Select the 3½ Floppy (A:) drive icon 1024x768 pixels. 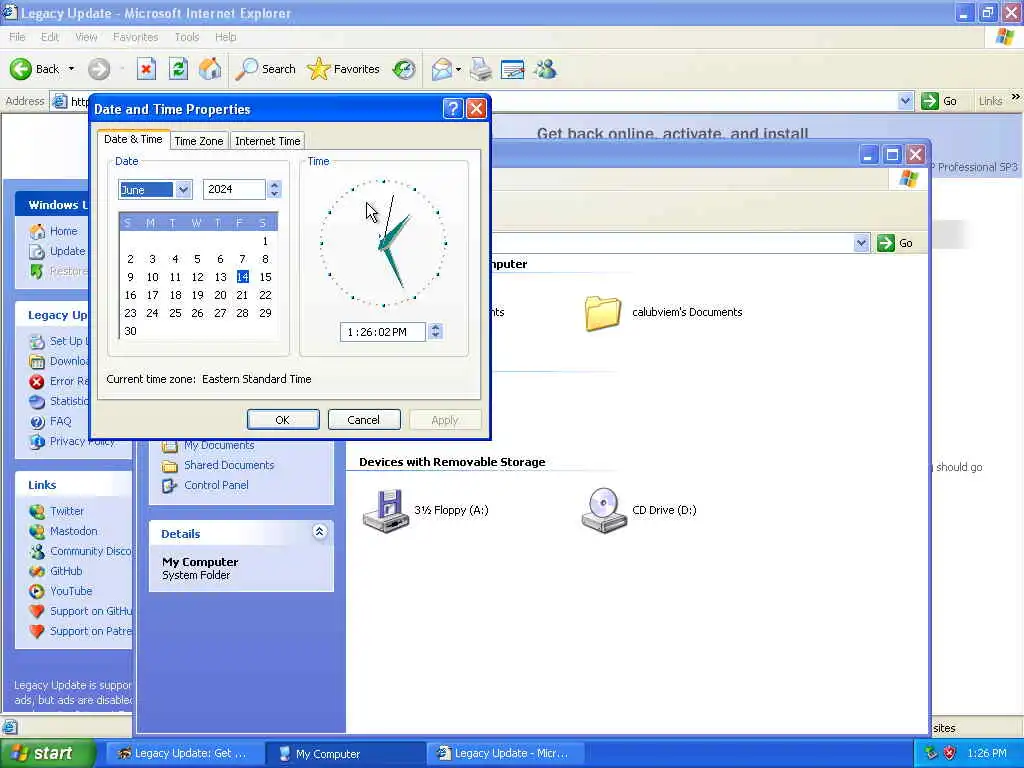[x=386, y=511]
